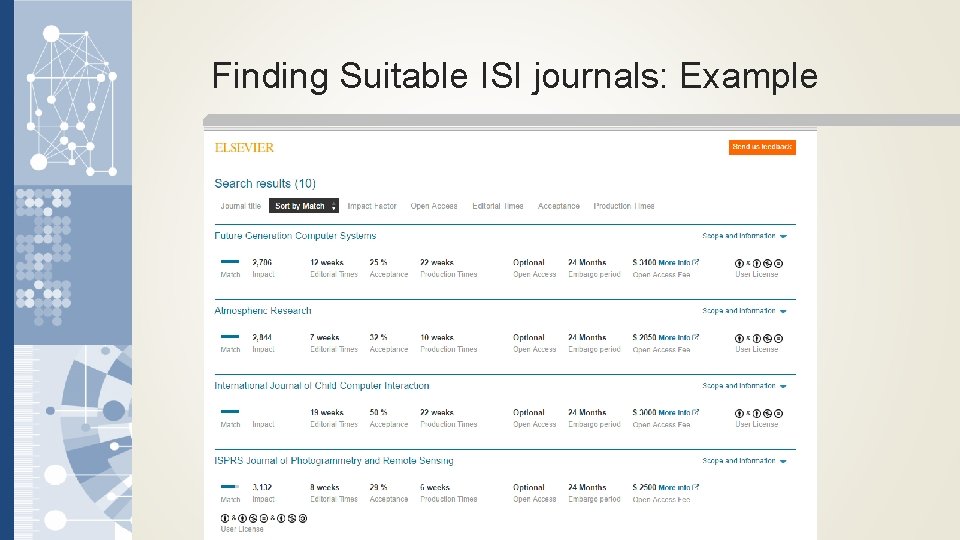The height and width of the screenshot is (540, 960).
Task: Open the Sort by Match dropdown
Action: 304,206
